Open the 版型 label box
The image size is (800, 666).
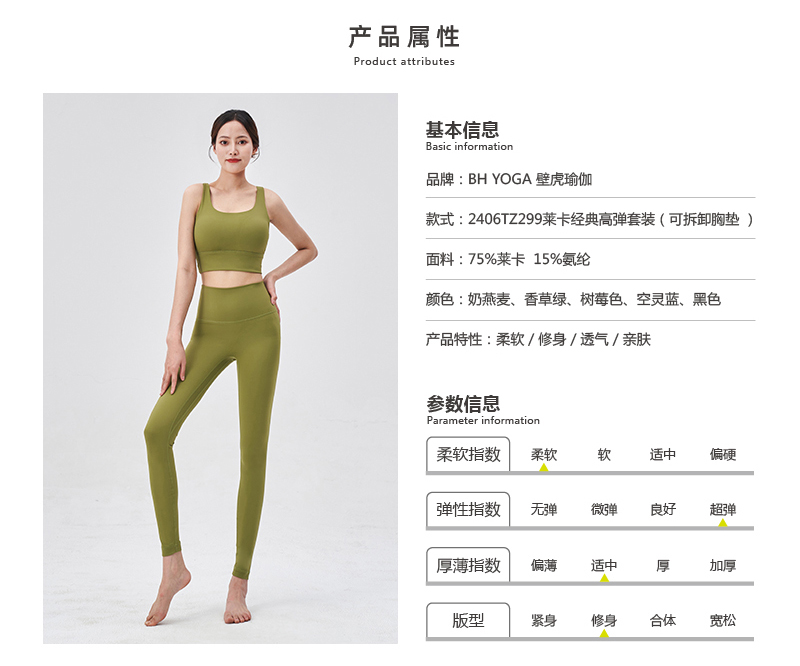[468, 620]
